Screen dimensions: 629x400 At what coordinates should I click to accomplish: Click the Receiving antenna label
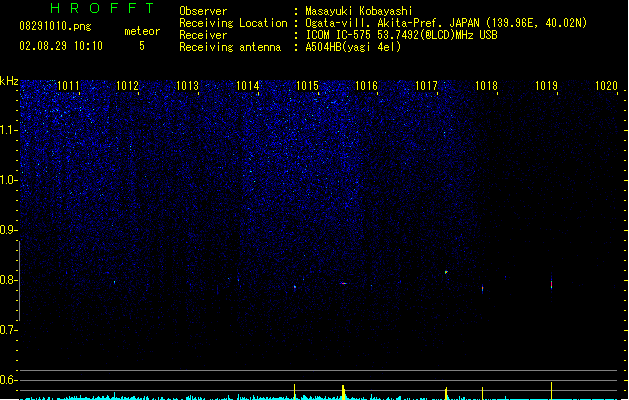[230, 47]
